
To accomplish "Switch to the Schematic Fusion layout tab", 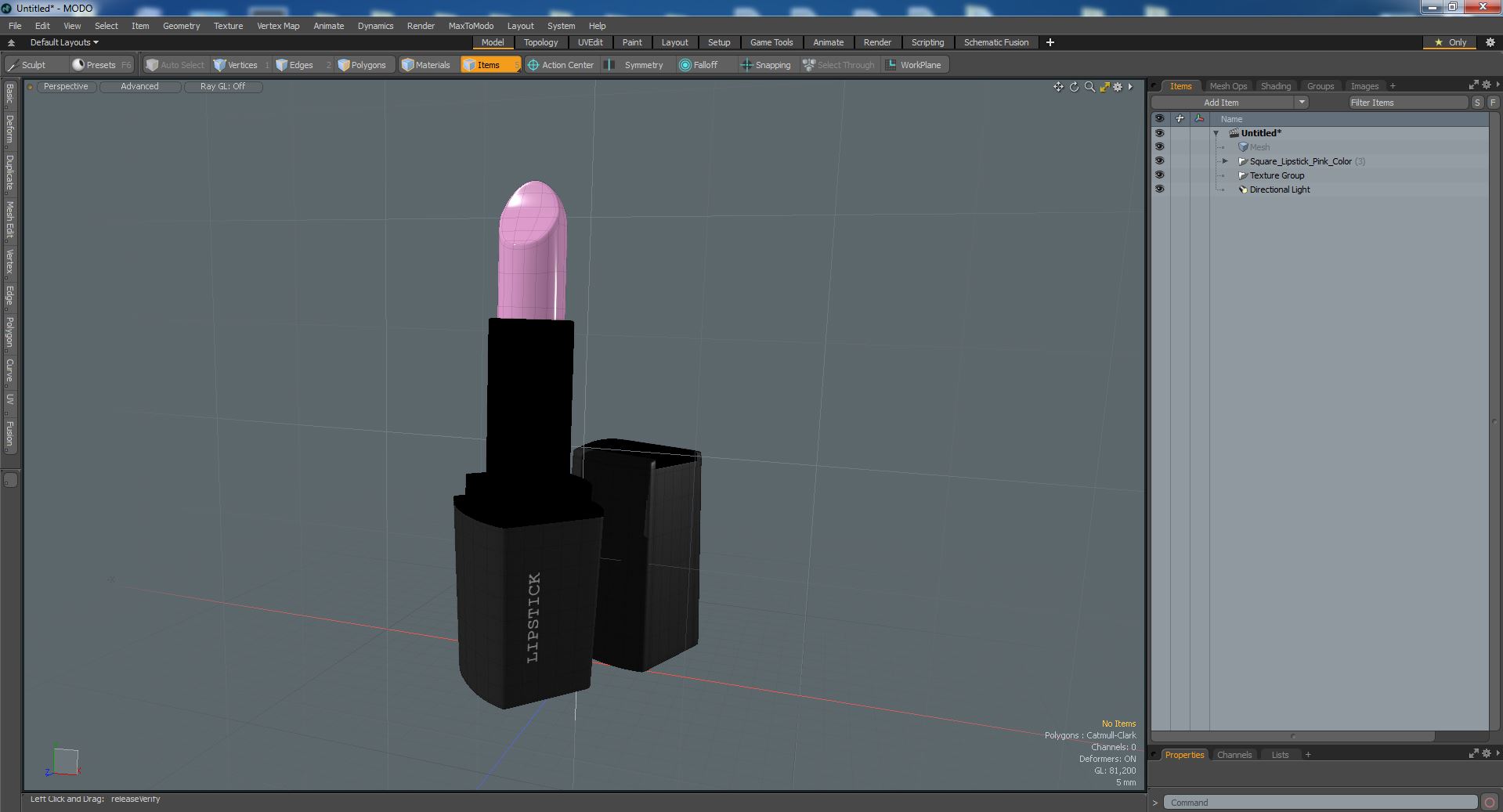I will pos(996,42).
